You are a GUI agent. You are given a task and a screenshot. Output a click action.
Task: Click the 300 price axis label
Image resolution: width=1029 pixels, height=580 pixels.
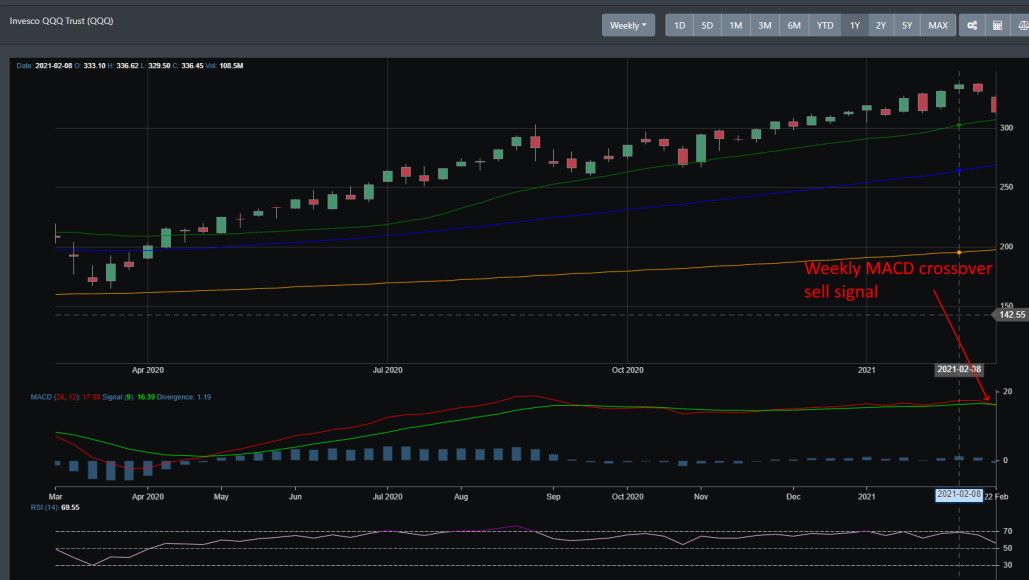click(1006, 128)
